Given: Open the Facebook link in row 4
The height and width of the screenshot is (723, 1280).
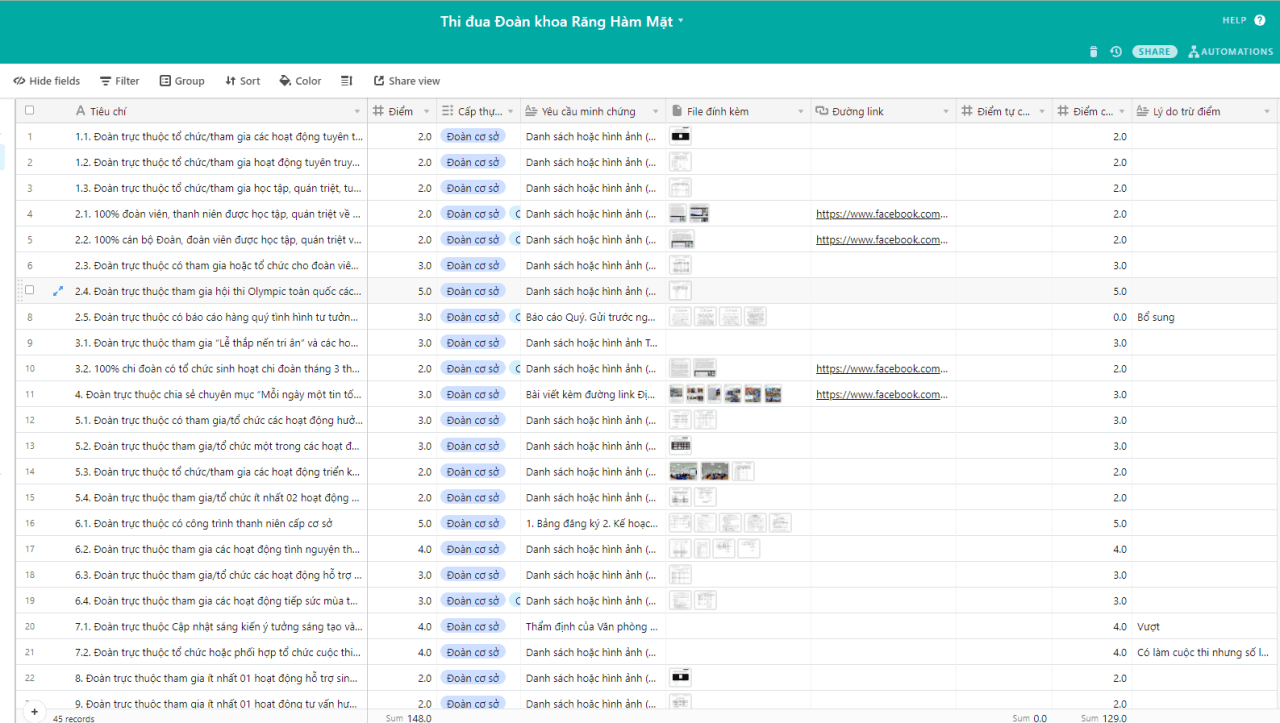Looking at the screenshot, I should [881, 214].
